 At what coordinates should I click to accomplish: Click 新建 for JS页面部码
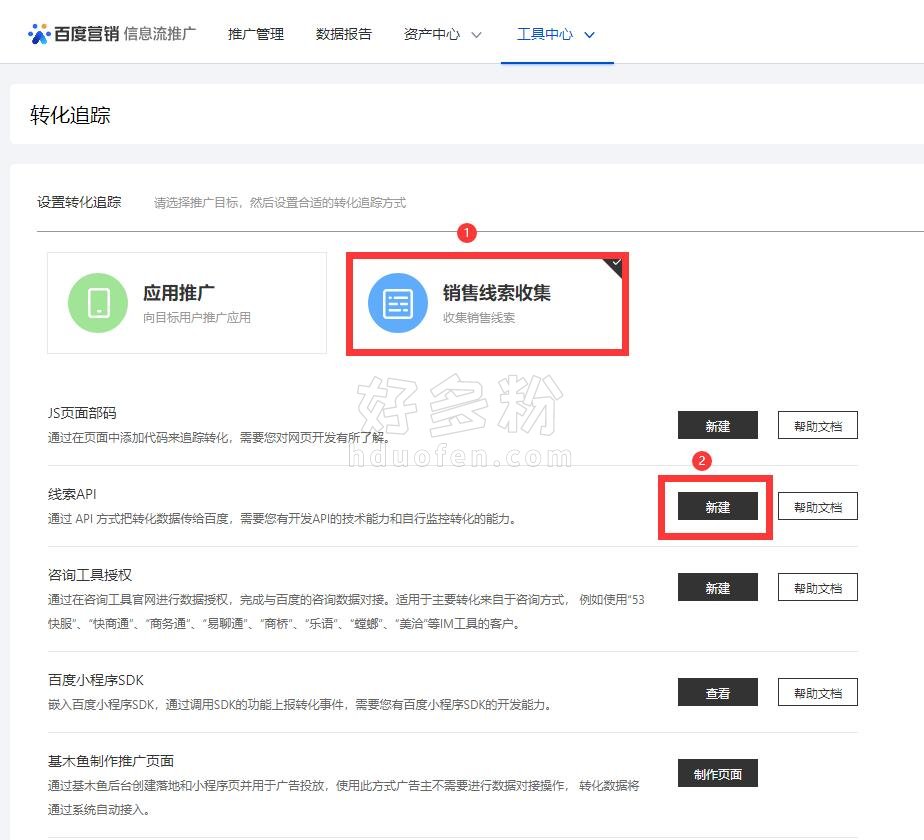(718, 426)
